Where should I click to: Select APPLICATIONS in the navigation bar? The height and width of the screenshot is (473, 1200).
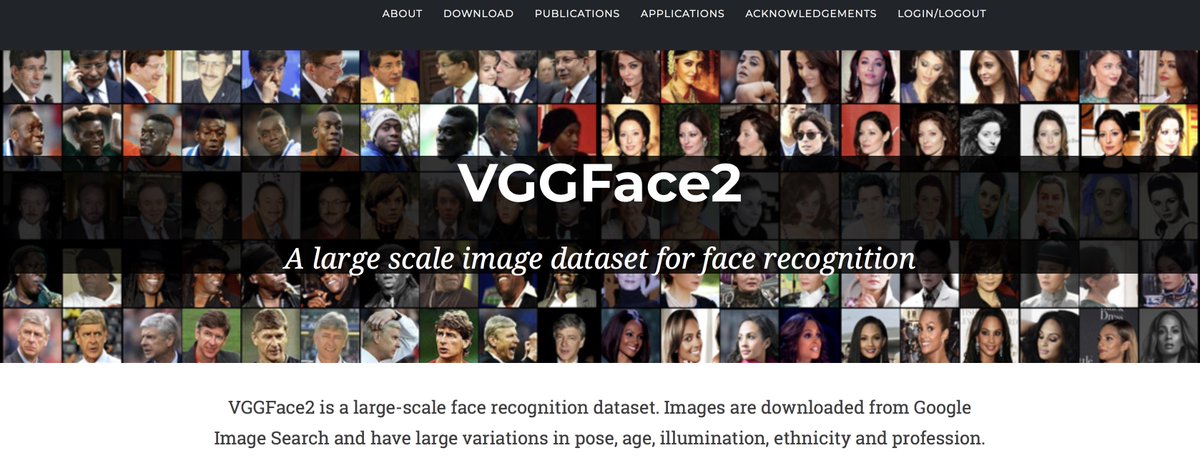coord(682,14)
